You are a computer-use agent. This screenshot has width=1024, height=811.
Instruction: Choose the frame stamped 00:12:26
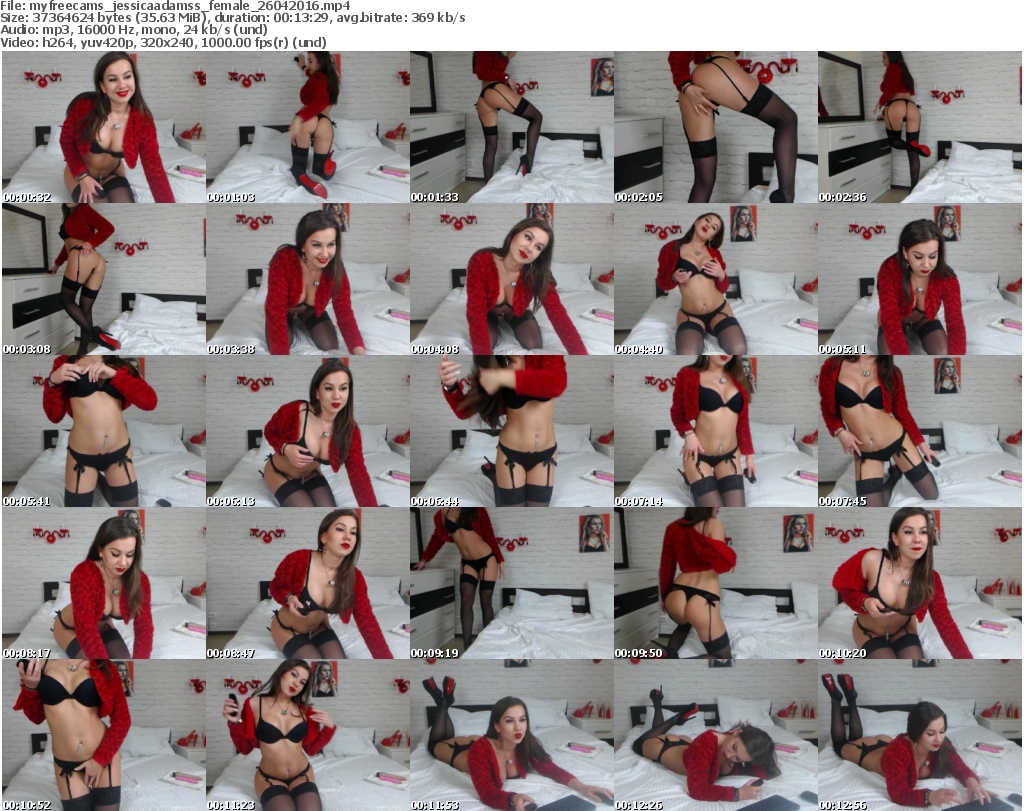click(x=716, y=735)
